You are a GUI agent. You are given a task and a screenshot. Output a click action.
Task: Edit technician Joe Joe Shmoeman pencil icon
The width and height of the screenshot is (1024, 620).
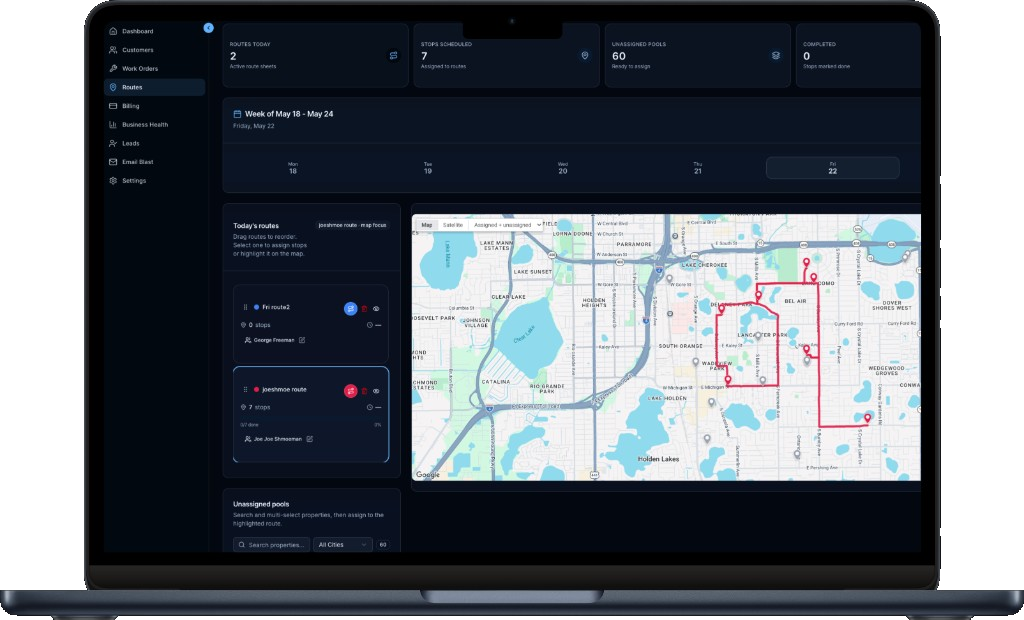[310, 439]
